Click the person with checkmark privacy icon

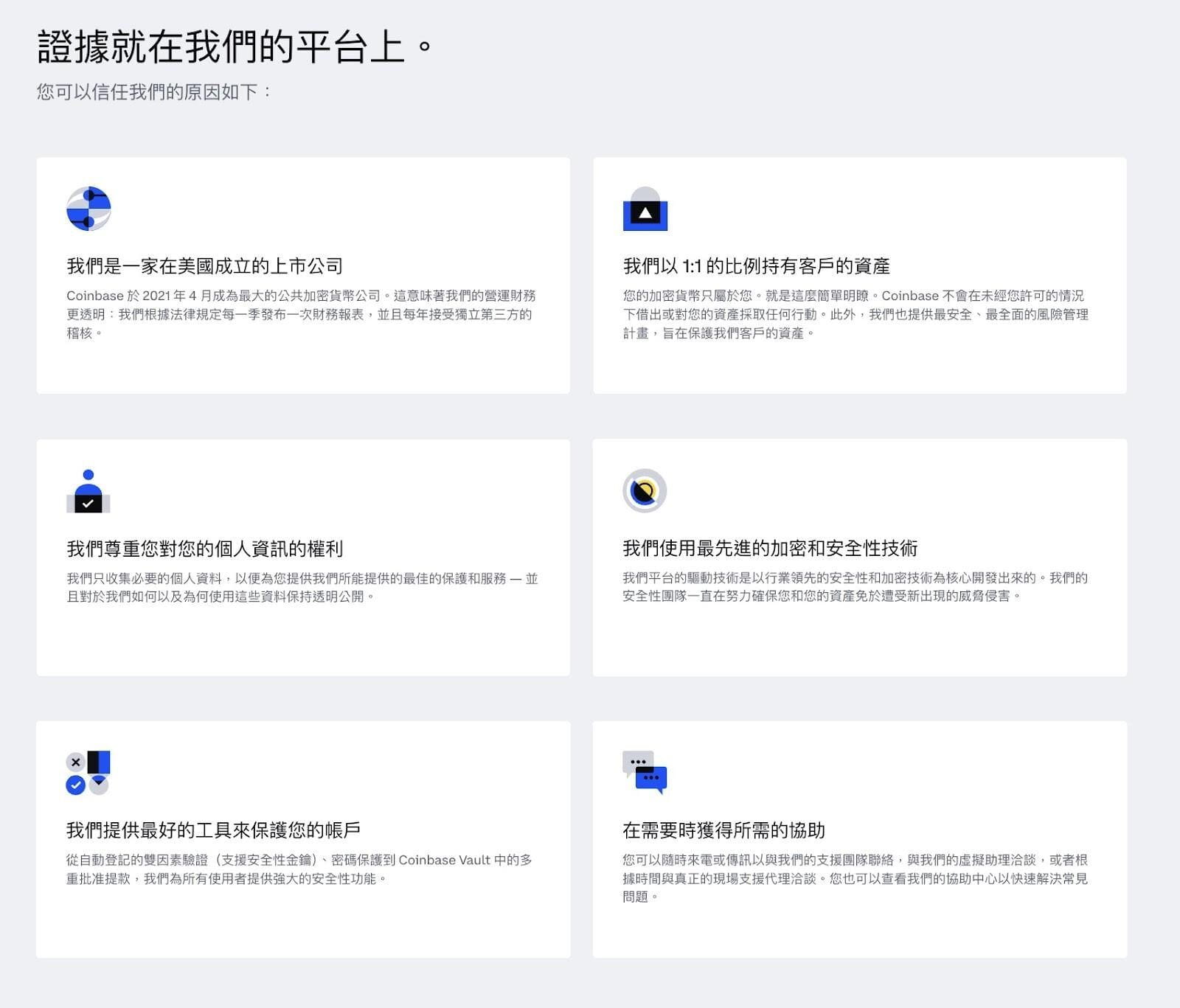tap(88, 491)
